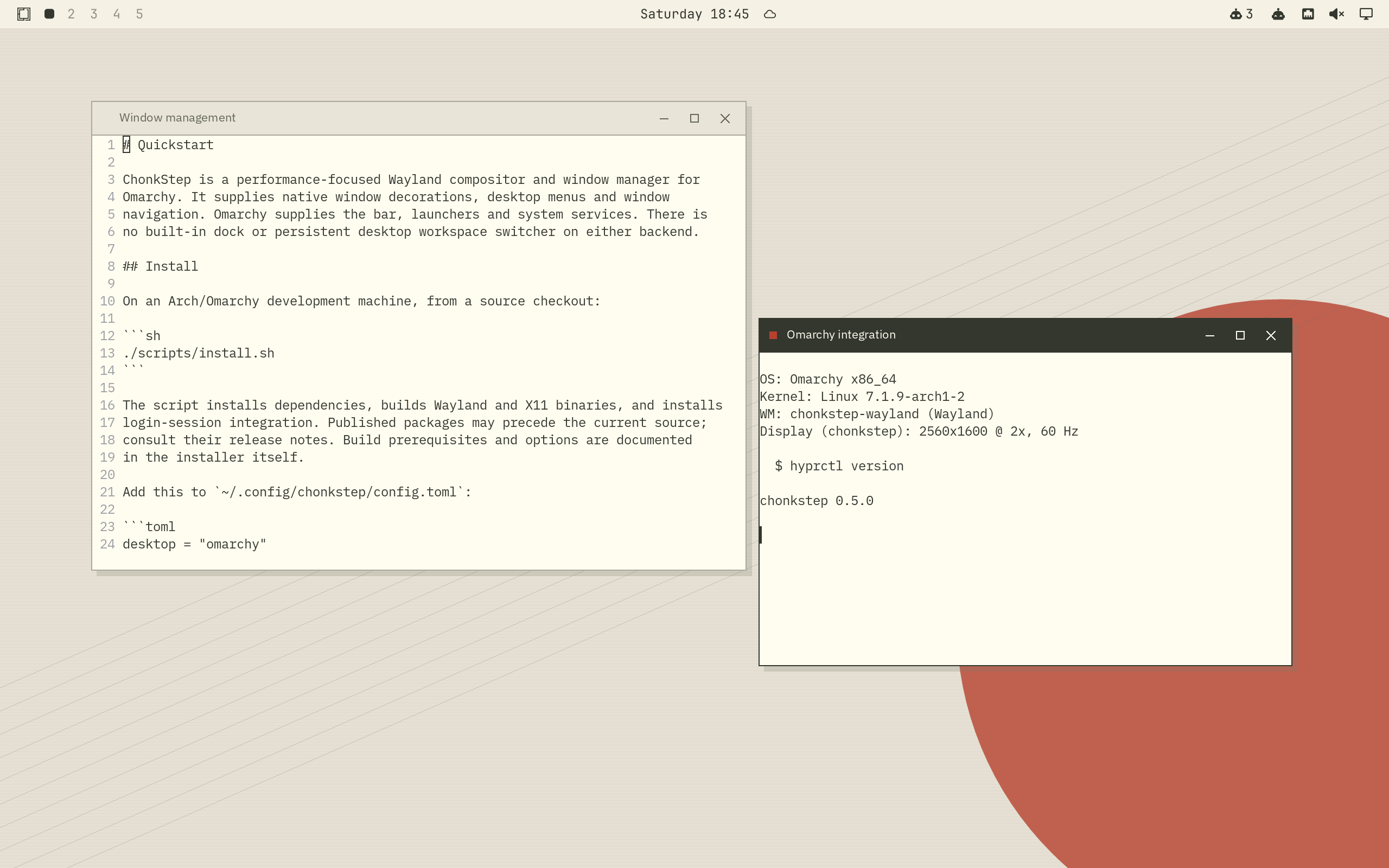Close the Omarchy integration window
The height and width of the screenshot is (868, 1389).
tap(1271, 335)
